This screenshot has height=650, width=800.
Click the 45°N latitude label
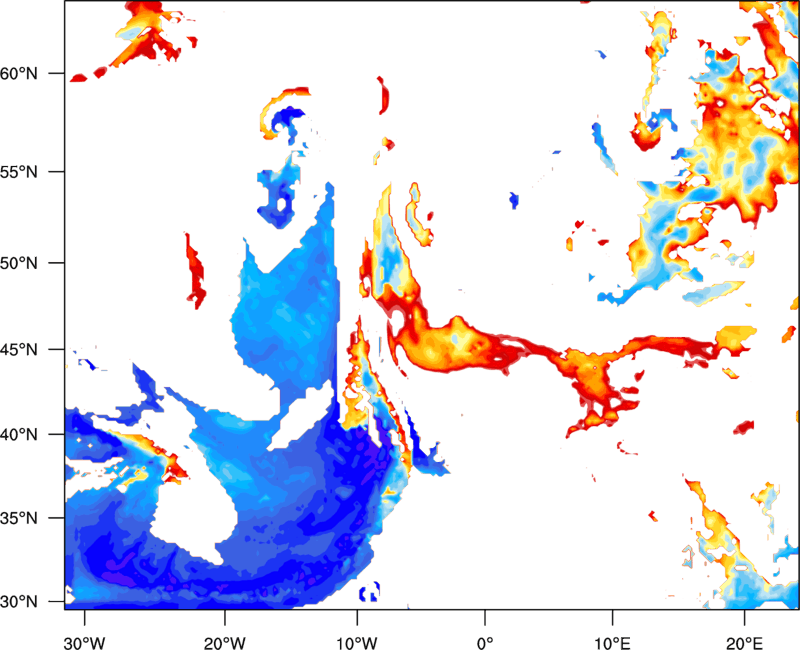pos(19,349)
